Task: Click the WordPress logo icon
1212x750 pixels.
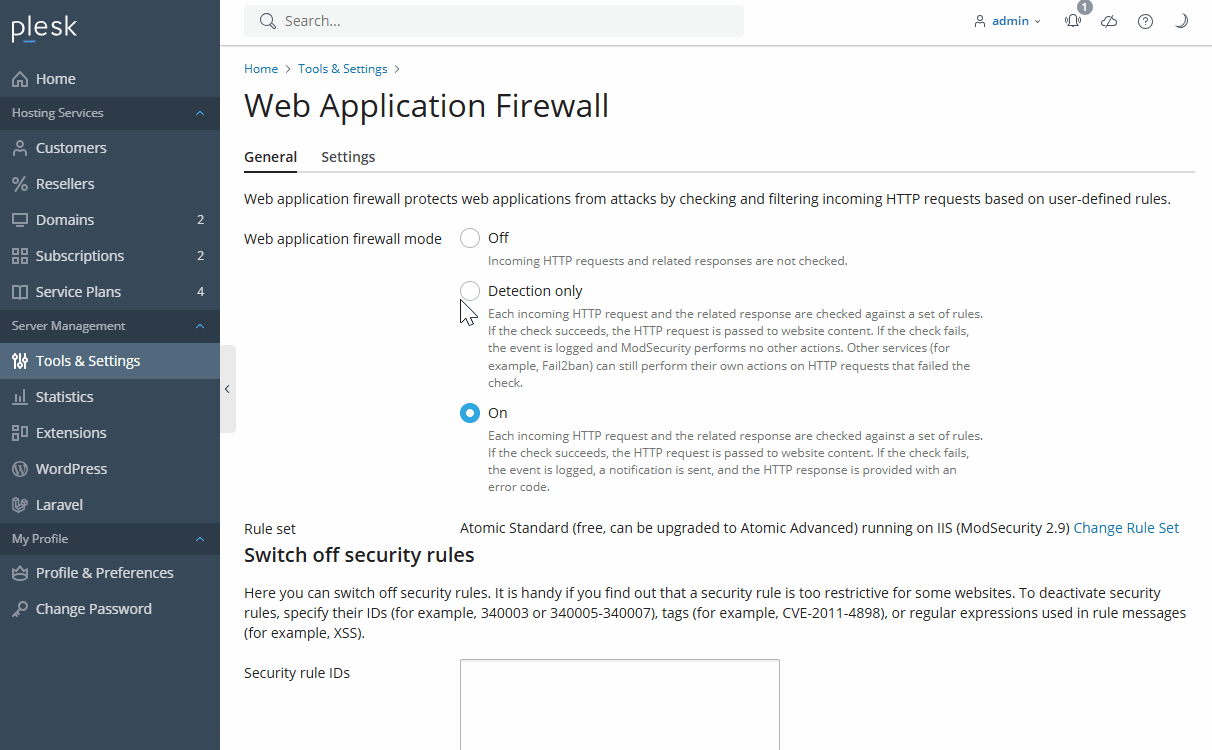Action: (20, 469)
